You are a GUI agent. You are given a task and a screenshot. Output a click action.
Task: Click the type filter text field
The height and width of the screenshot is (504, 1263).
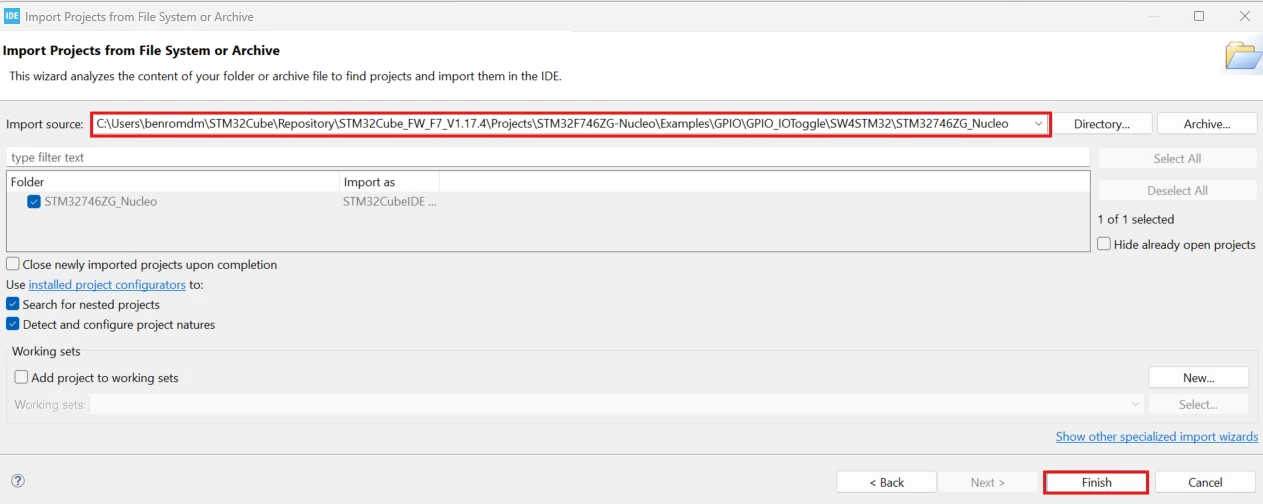(x=548, y=158)
